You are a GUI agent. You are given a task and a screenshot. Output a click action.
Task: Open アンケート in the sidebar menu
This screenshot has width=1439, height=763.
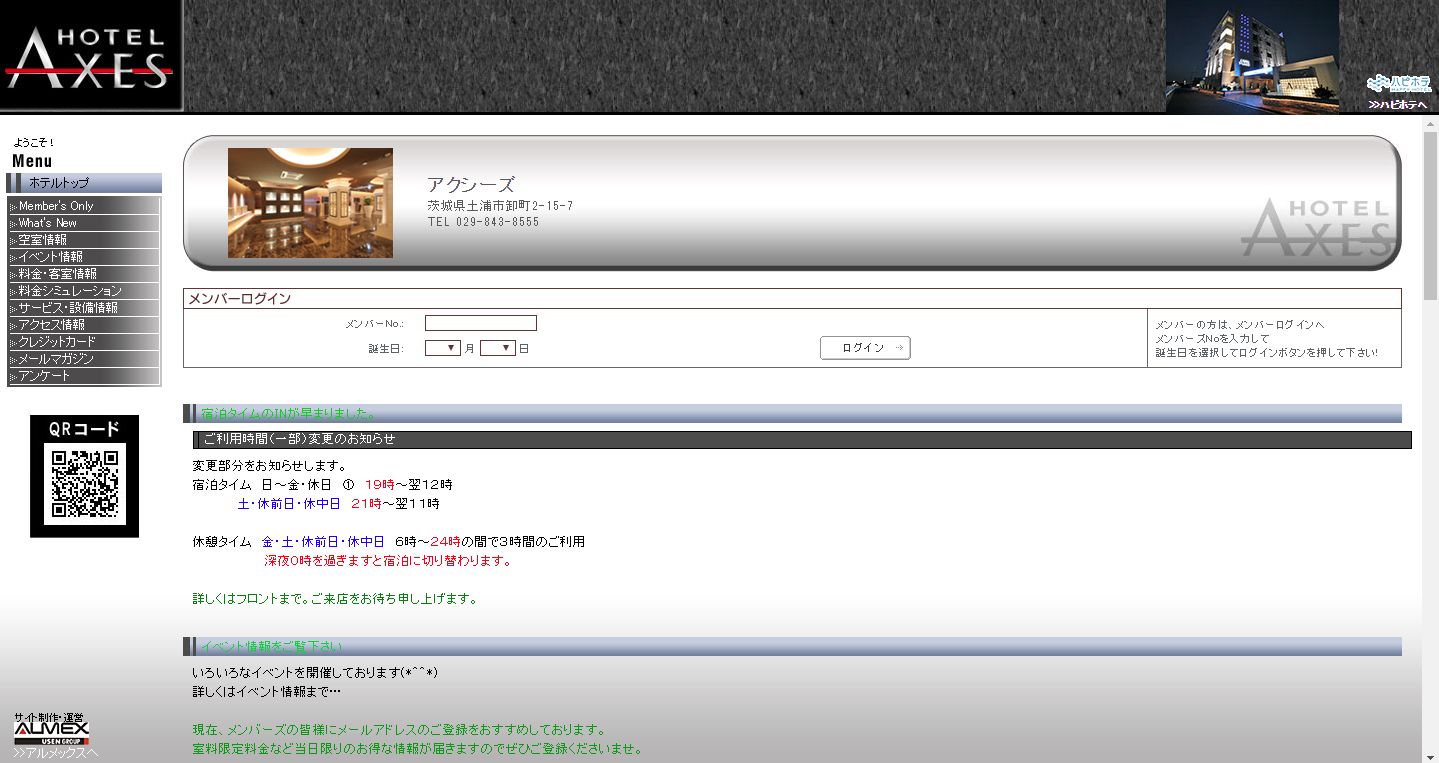[x=84, y=376]
